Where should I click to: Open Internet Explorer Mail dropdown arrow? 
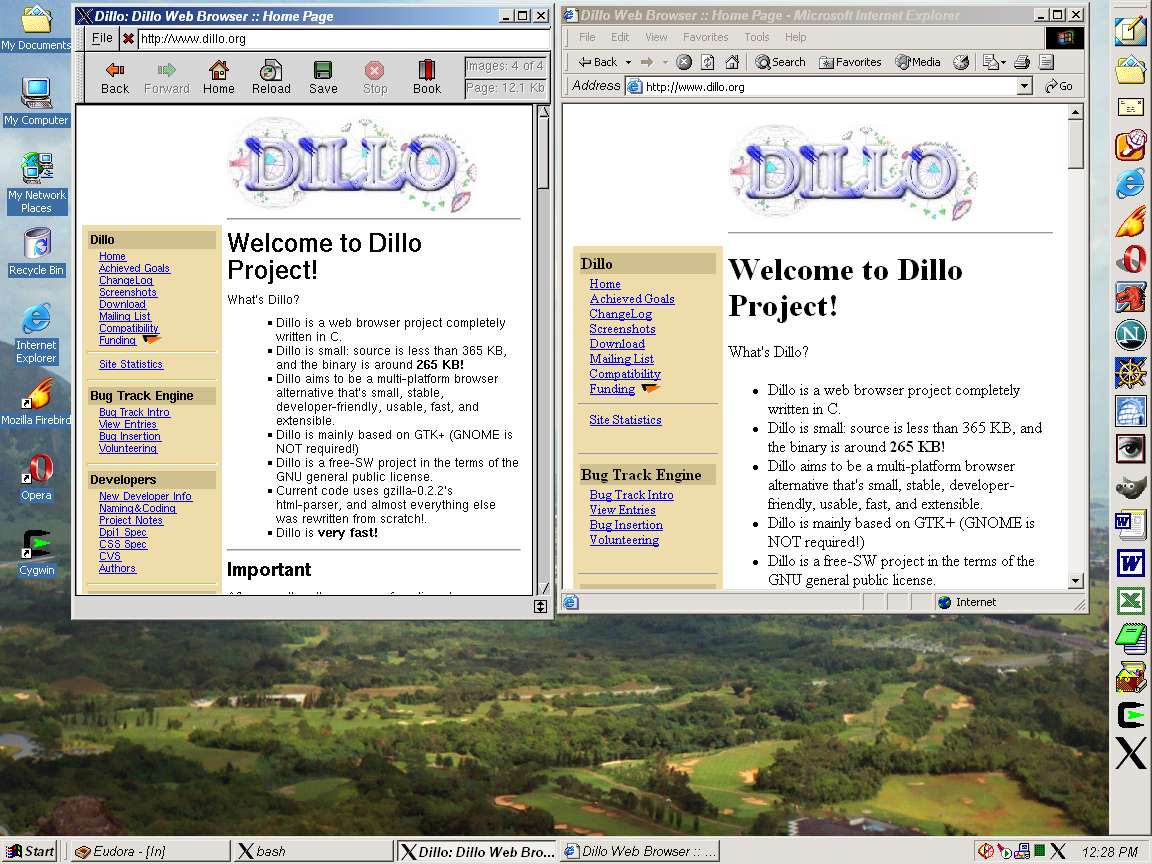(1004, 62)
